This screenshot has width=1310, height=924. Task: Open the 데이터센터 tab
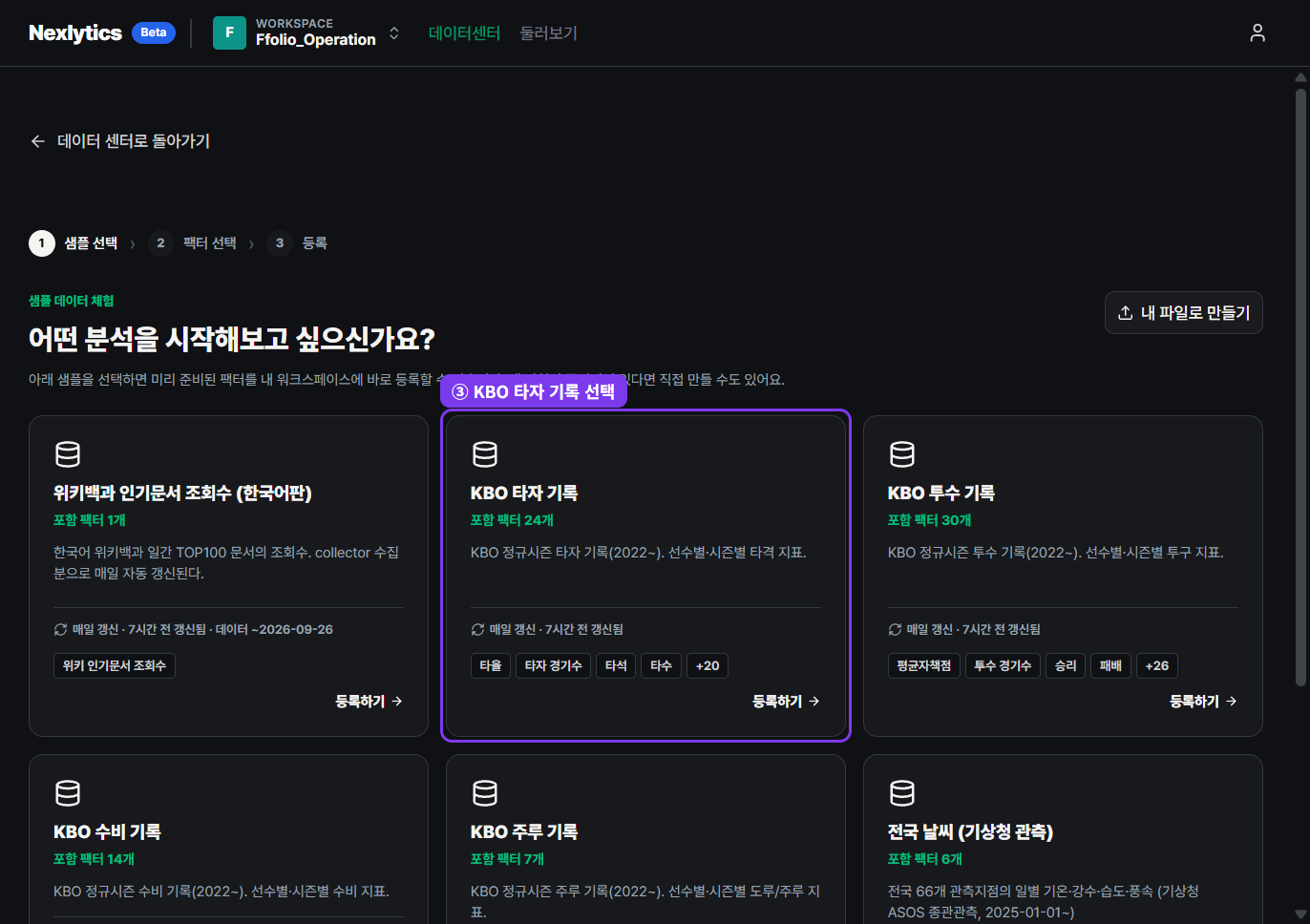point(464,33)
